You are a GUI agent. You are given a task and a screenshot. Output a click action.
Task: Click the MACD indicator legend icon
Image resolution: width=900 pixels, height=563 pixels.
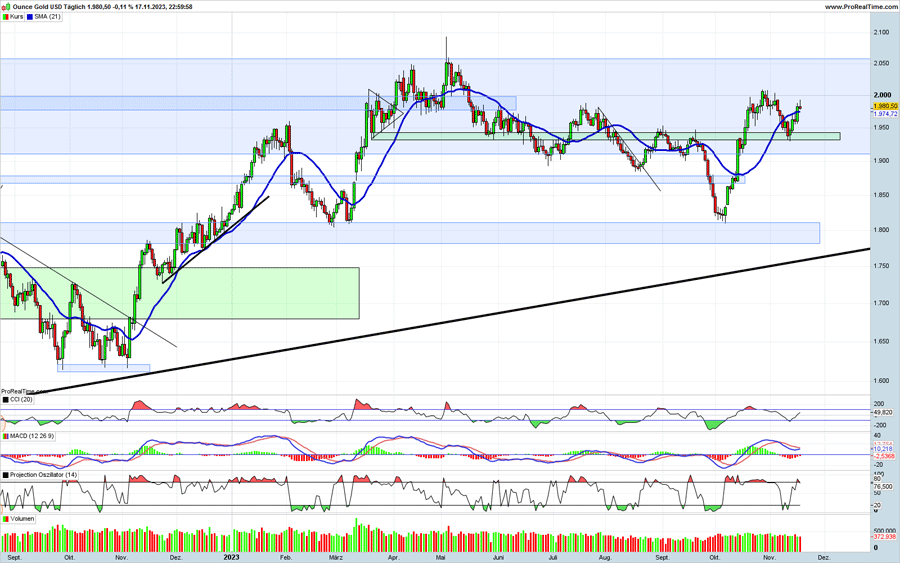click(x=5, y=436)
